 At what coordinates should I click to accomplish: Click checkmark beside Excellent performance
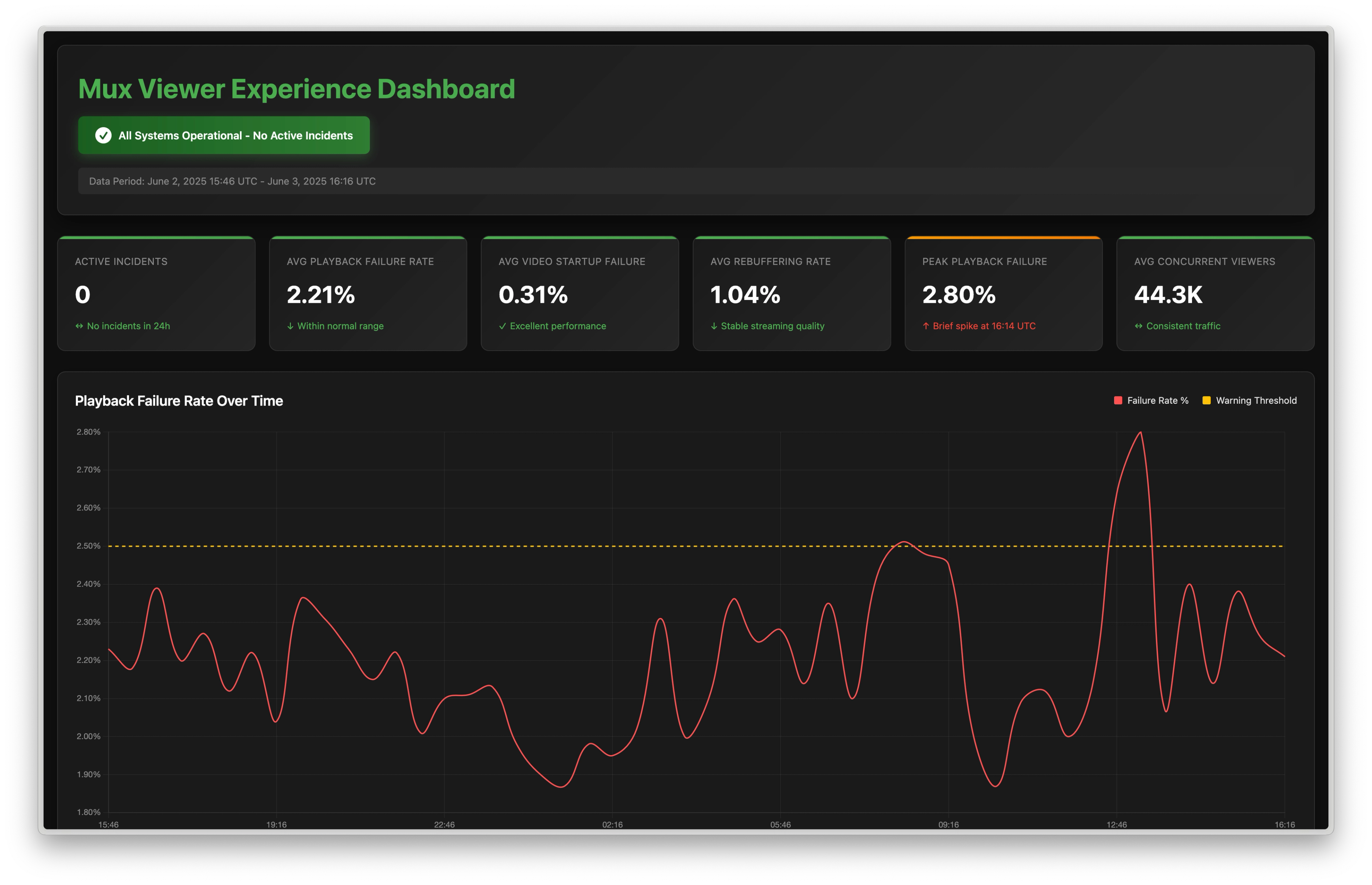(x=502, y=326)
